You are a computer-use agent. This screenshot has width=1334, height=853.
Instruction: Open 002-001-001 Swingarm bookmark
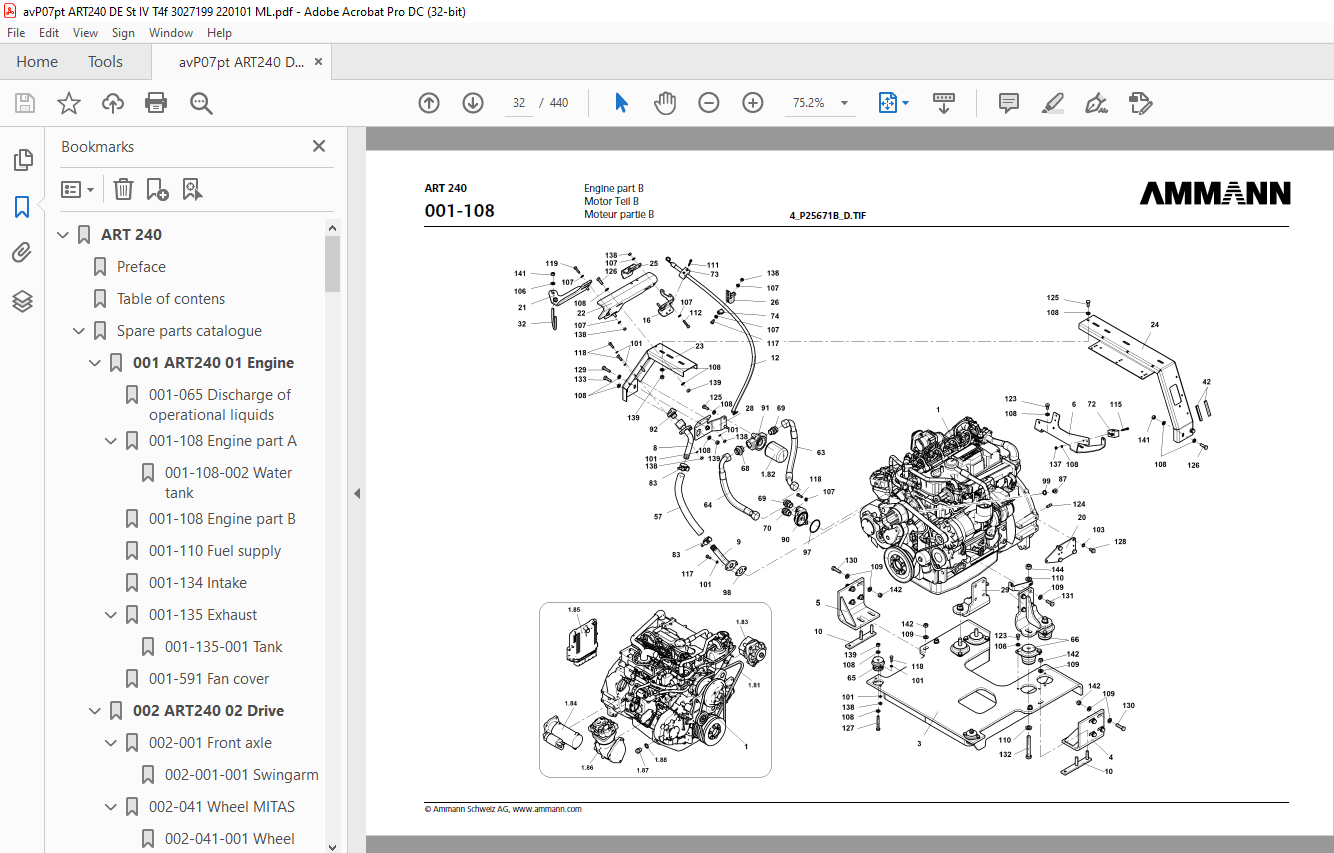[x=242, y=775]
